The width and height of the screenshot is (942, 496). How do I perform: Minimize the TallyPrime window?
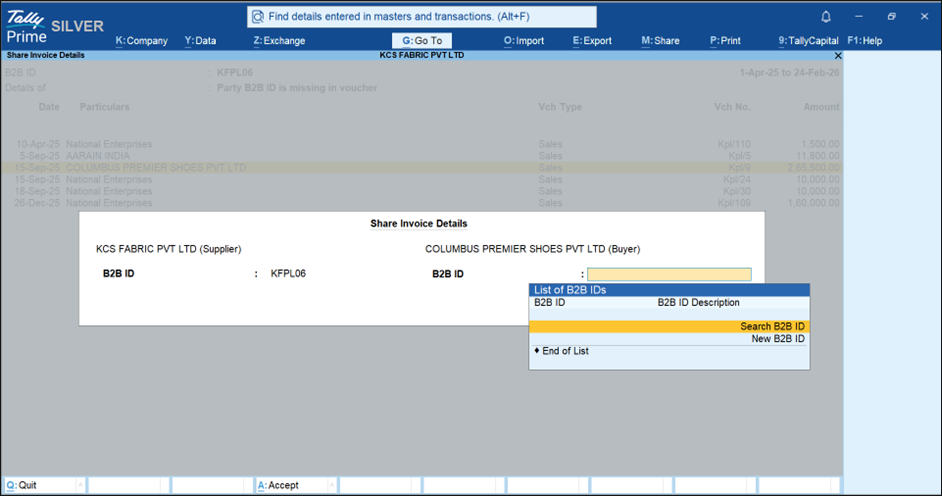tap(858, 17)
